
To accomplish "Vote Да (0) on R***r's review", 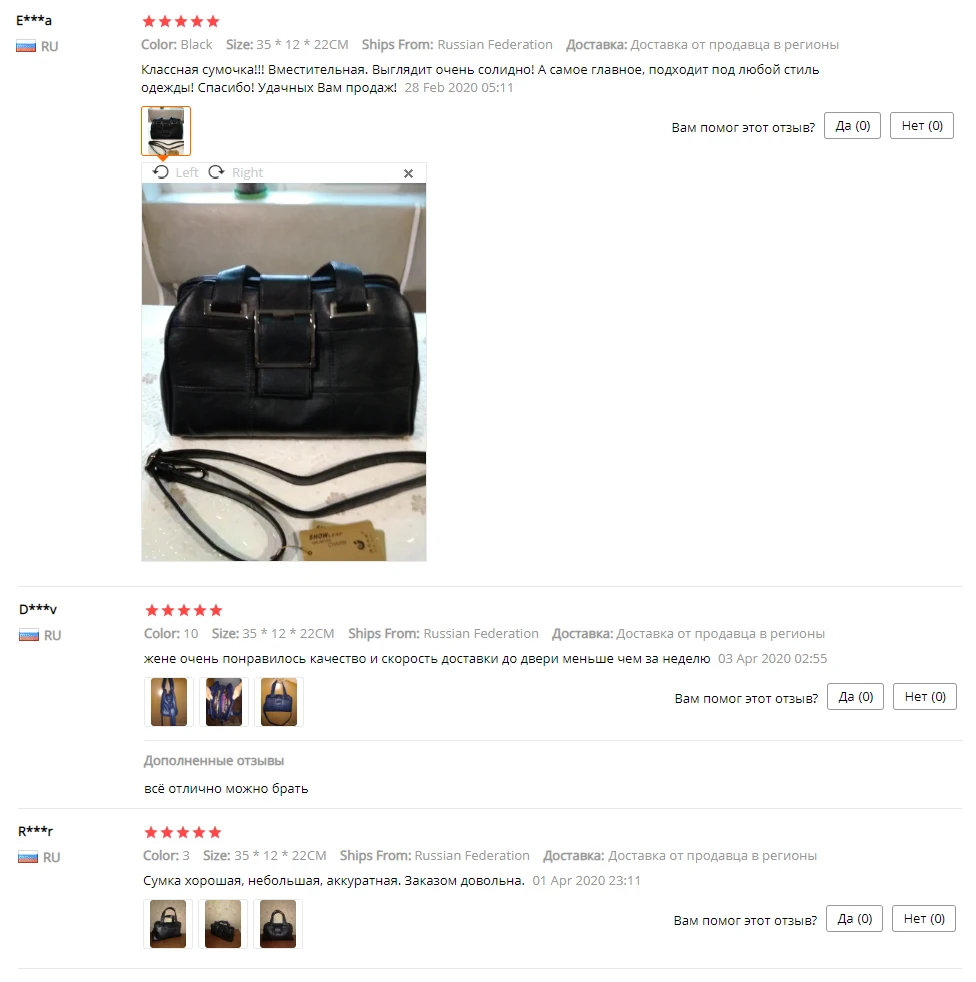I will 854,919.
